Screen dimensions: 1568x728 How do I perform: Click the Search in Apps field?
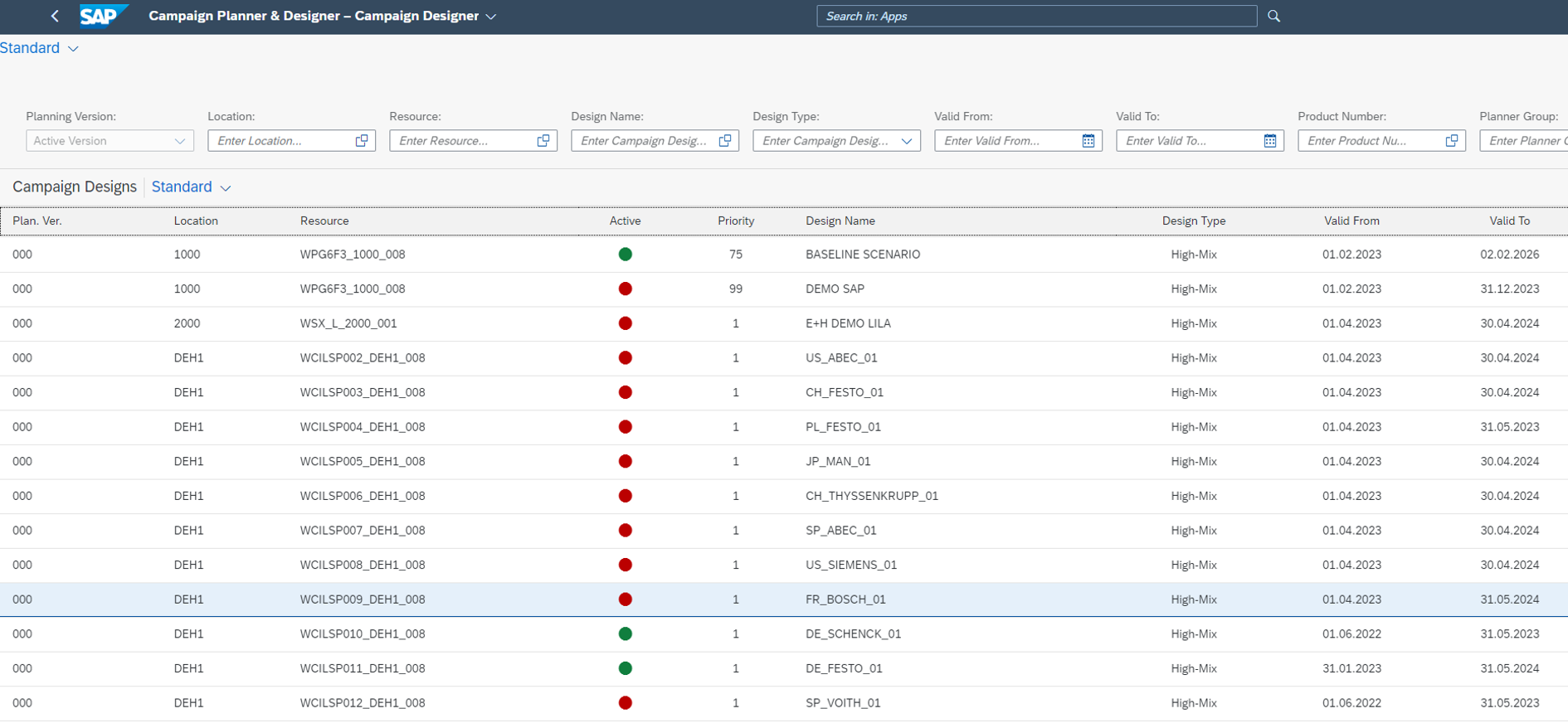tap(1037, 16)
